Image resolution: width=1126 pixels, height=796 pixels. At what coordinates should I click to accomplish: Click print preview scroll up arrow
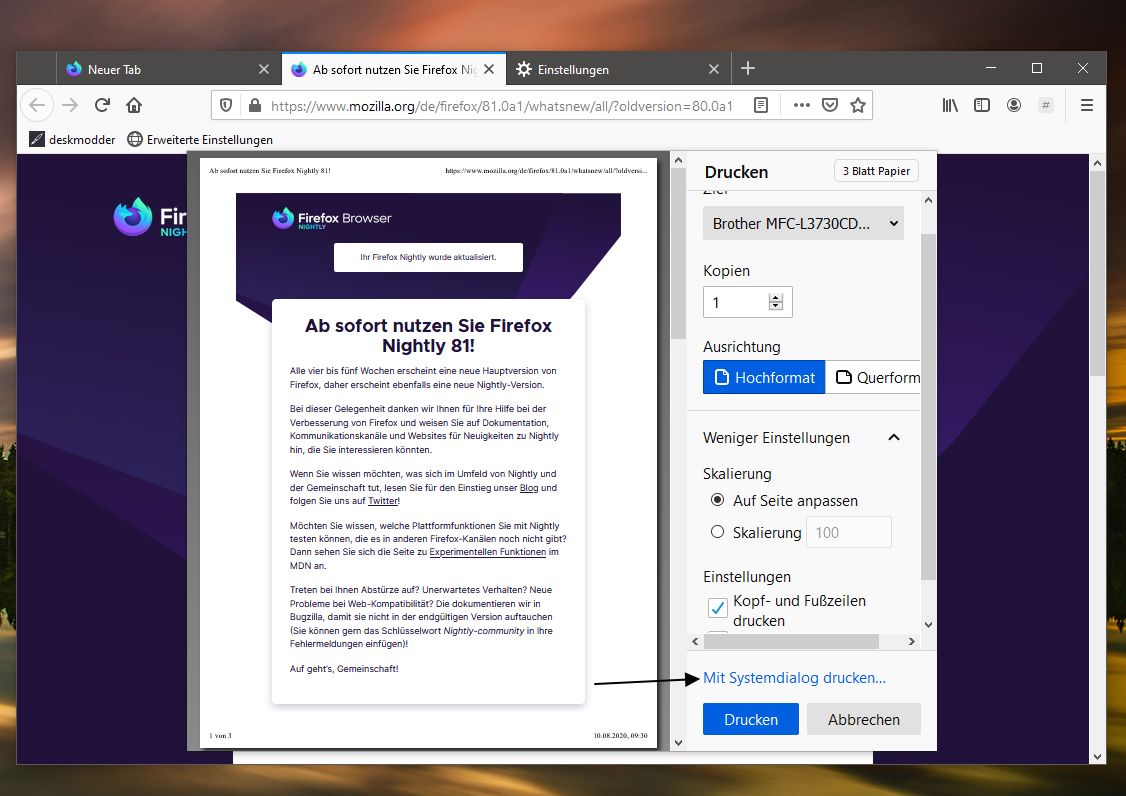coord(679,160)
